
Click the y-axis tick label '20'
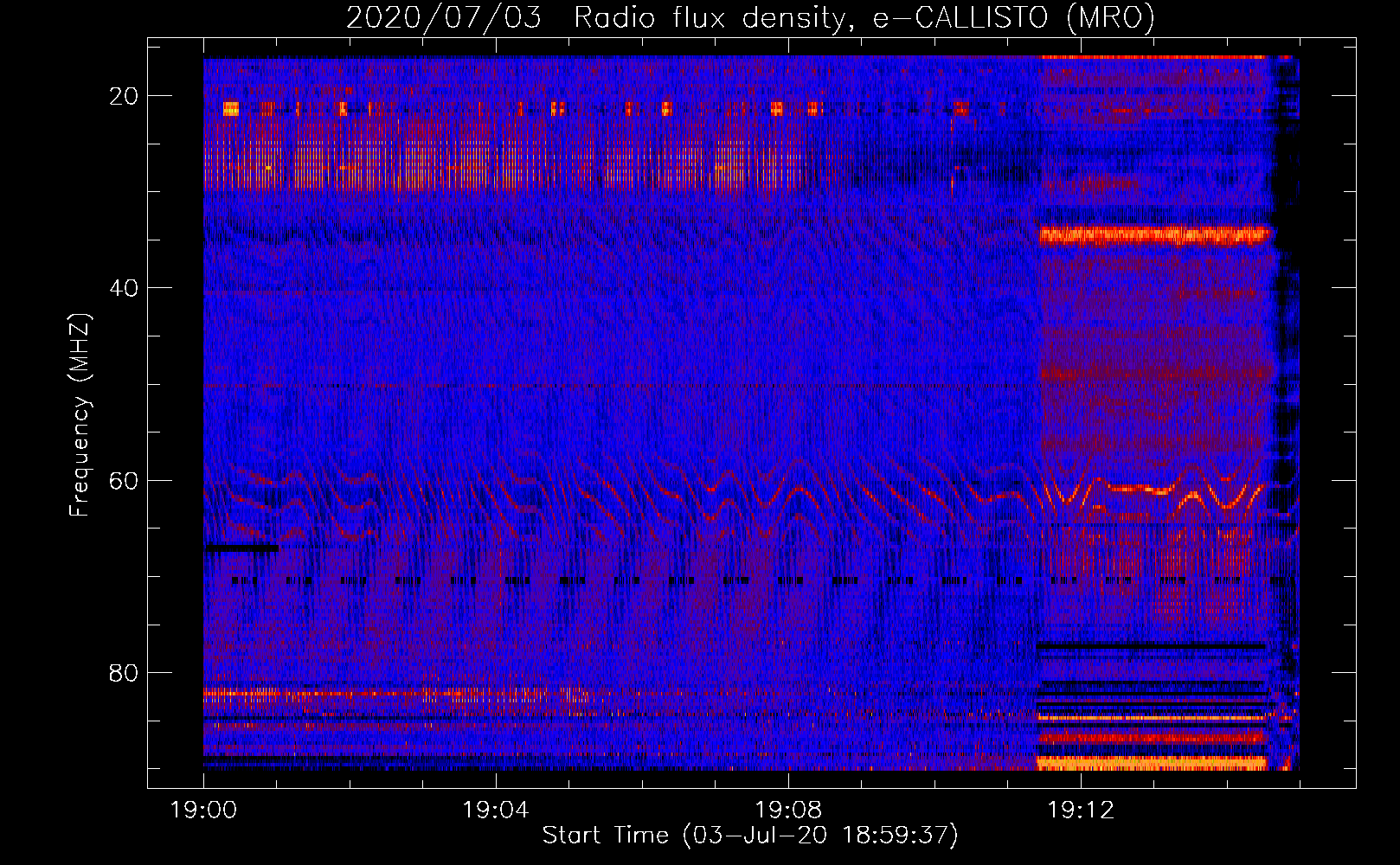point(124,96)
